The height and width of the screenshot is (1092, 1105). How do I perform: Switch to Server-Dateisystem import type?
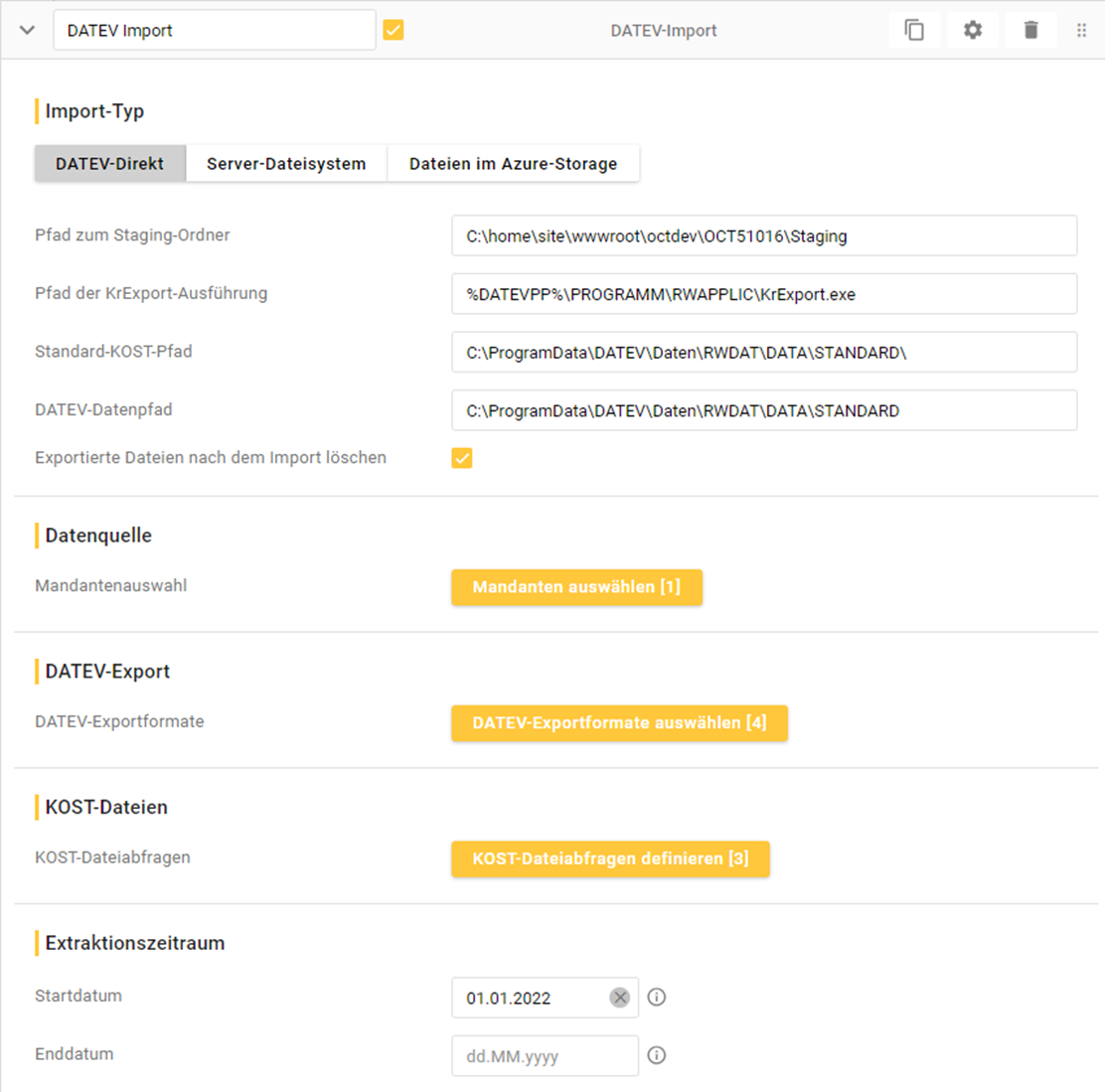click(286, 164)
